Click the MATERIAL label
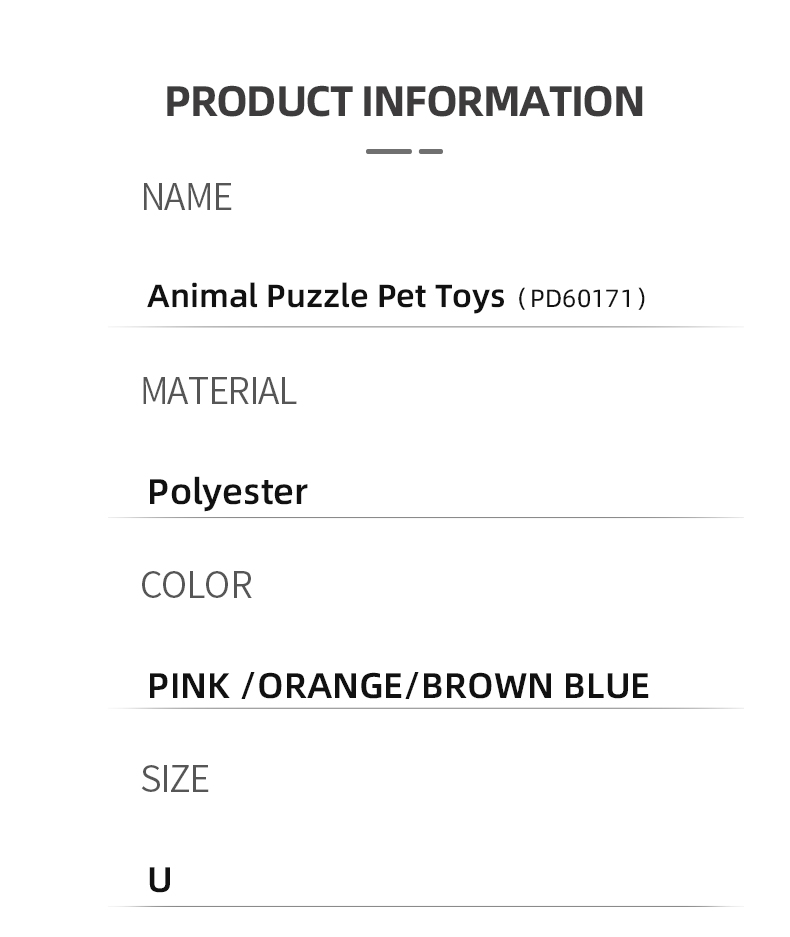Viewport: 790px width, 937px height. pos(219,391)
